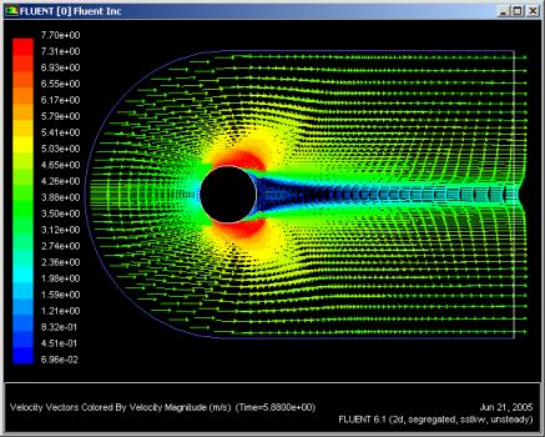Maximize the FLUENT graphics window

[518, 11]
